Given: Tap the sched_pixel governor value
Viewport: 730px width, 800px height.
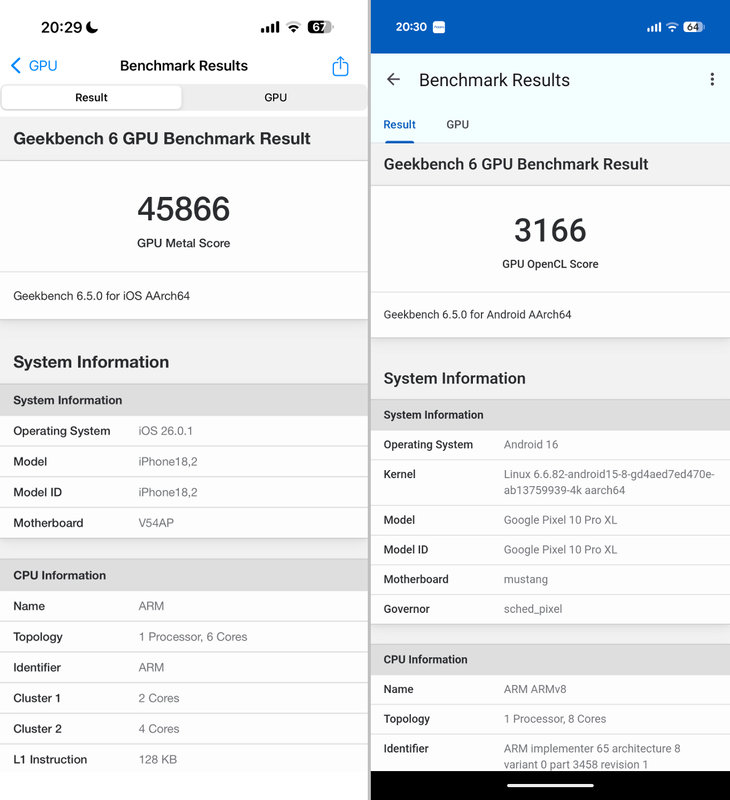Looking at the screenshot, I should pyautogui.click(x=533, y=609).
